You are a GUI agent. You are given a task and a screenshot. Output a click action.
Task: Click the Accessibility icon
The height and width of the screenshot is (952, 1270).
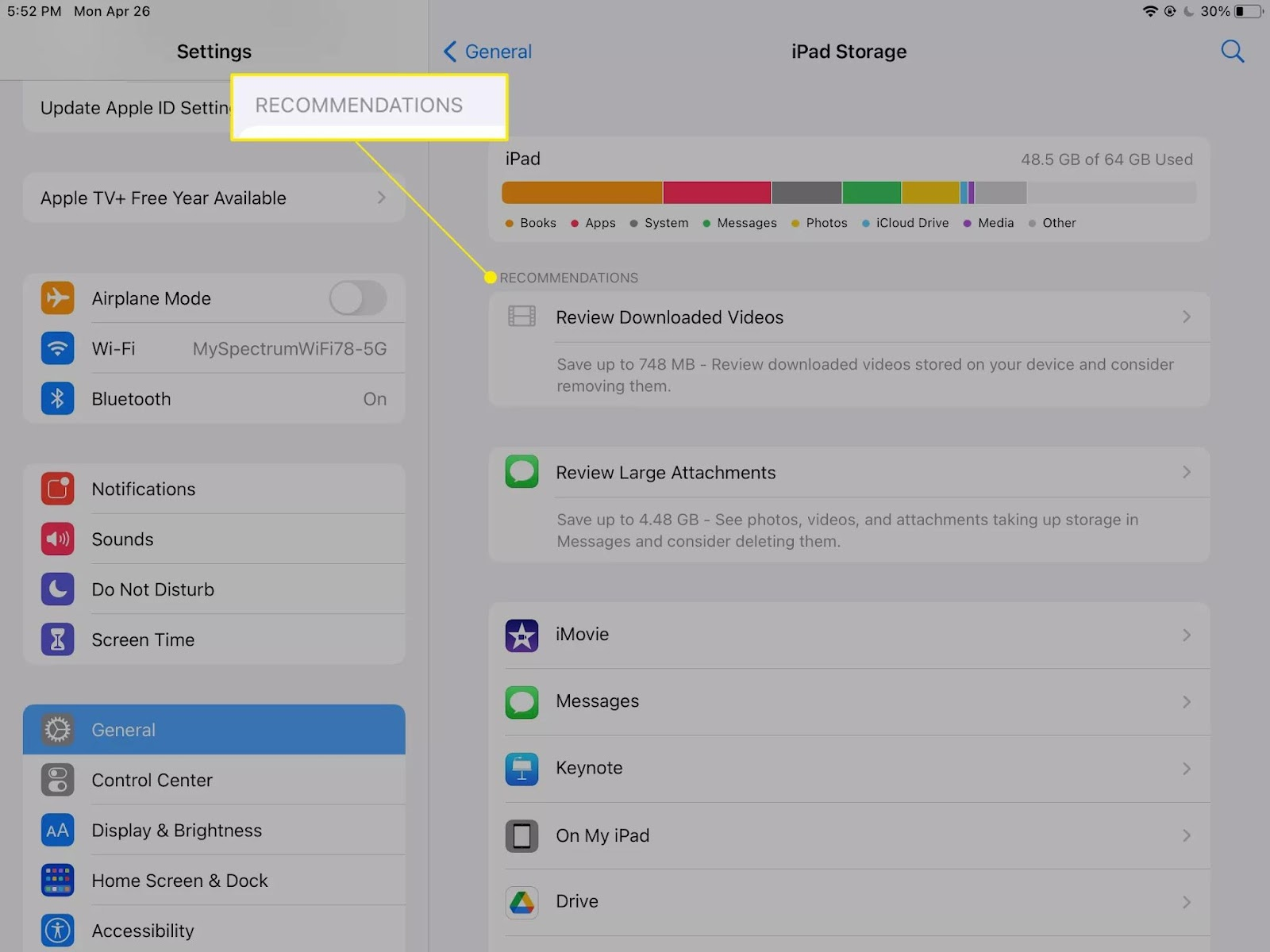coord(57,931)
